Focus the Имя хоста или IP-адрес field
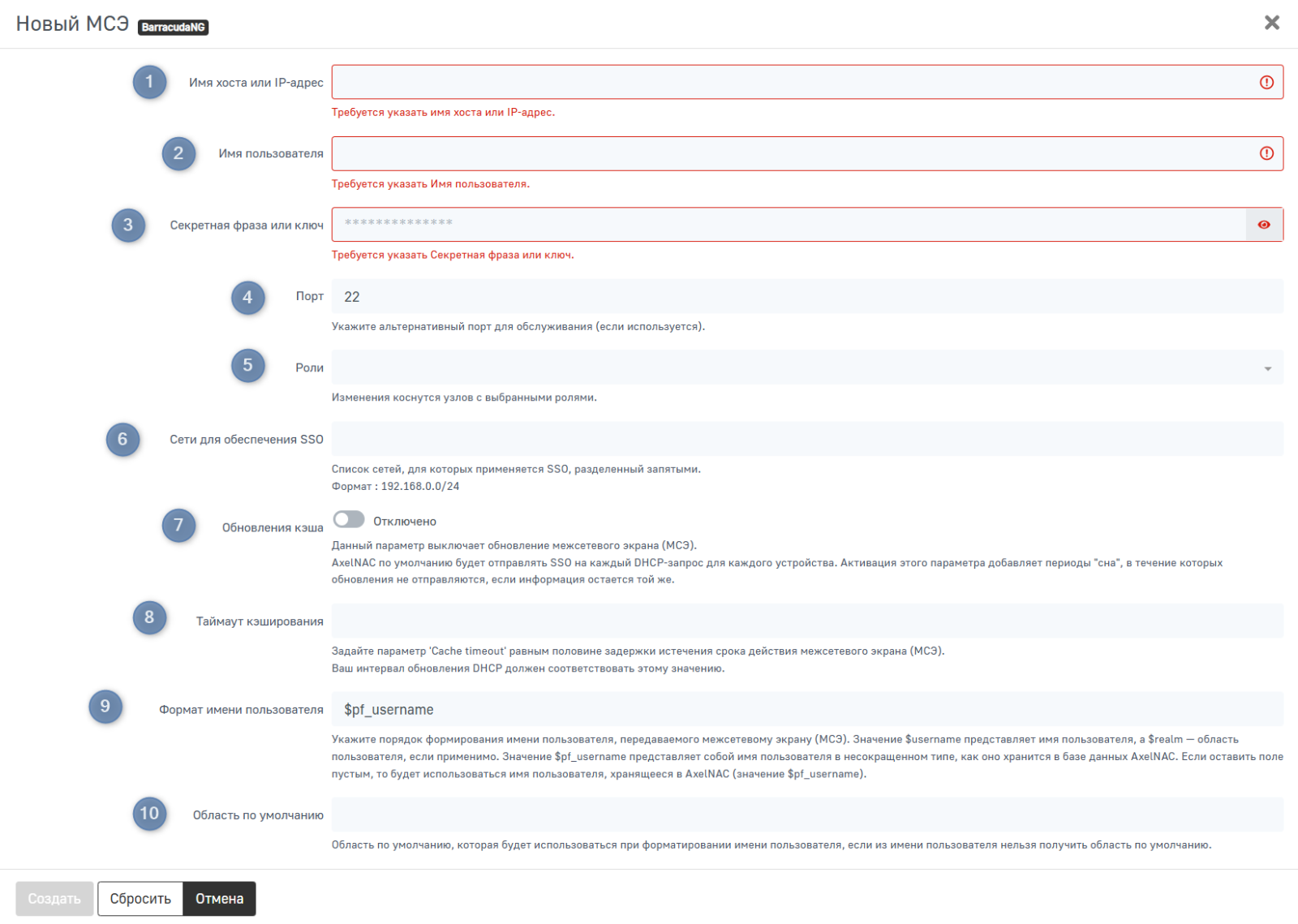The width and height of the screenshot is (1298, 924). coord(791,82)
